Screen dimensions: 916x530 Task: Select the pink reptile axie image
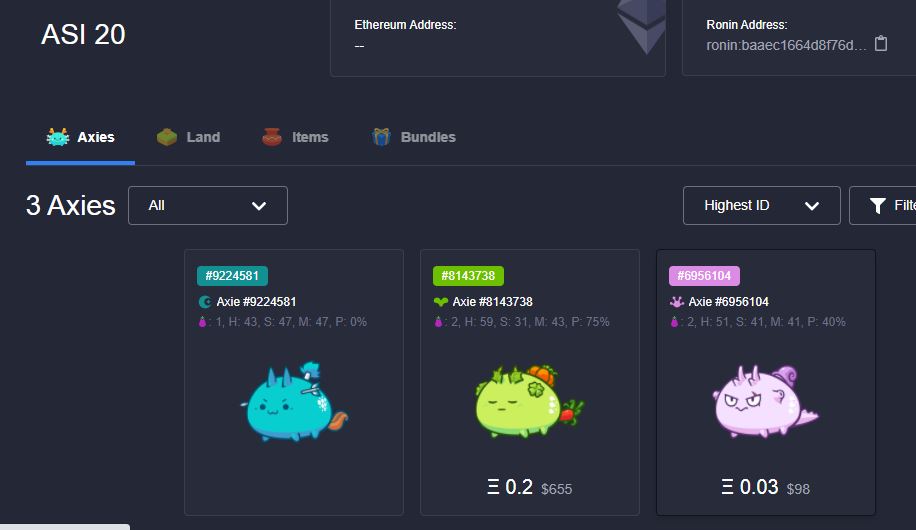click(765, 402)
